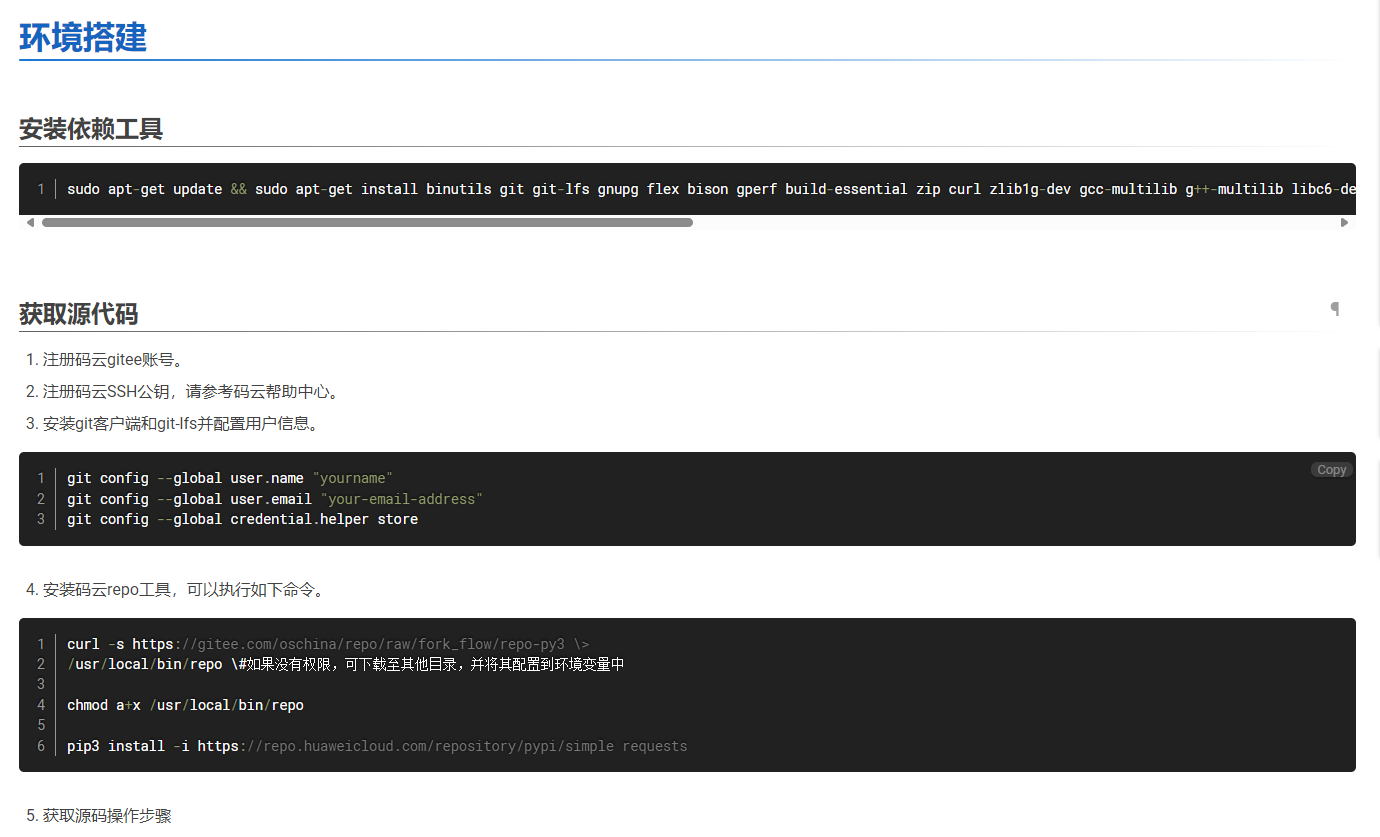Viewport: 1380px width, 837px height.
Task: Click list item 3 about installing git client
Action: [x=180, y=424]
